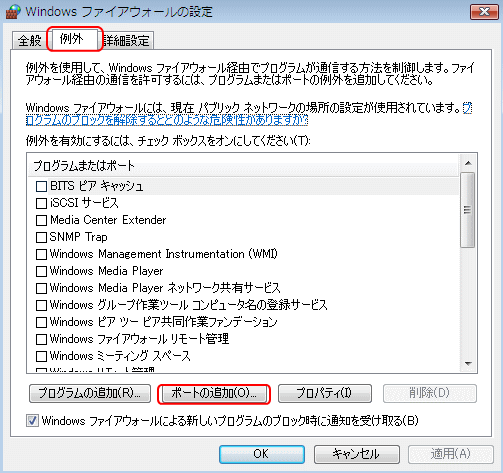Select the Media Center Extender entry text
The image size is (503, 473).
pyautogui.click(x=108, y=220)
